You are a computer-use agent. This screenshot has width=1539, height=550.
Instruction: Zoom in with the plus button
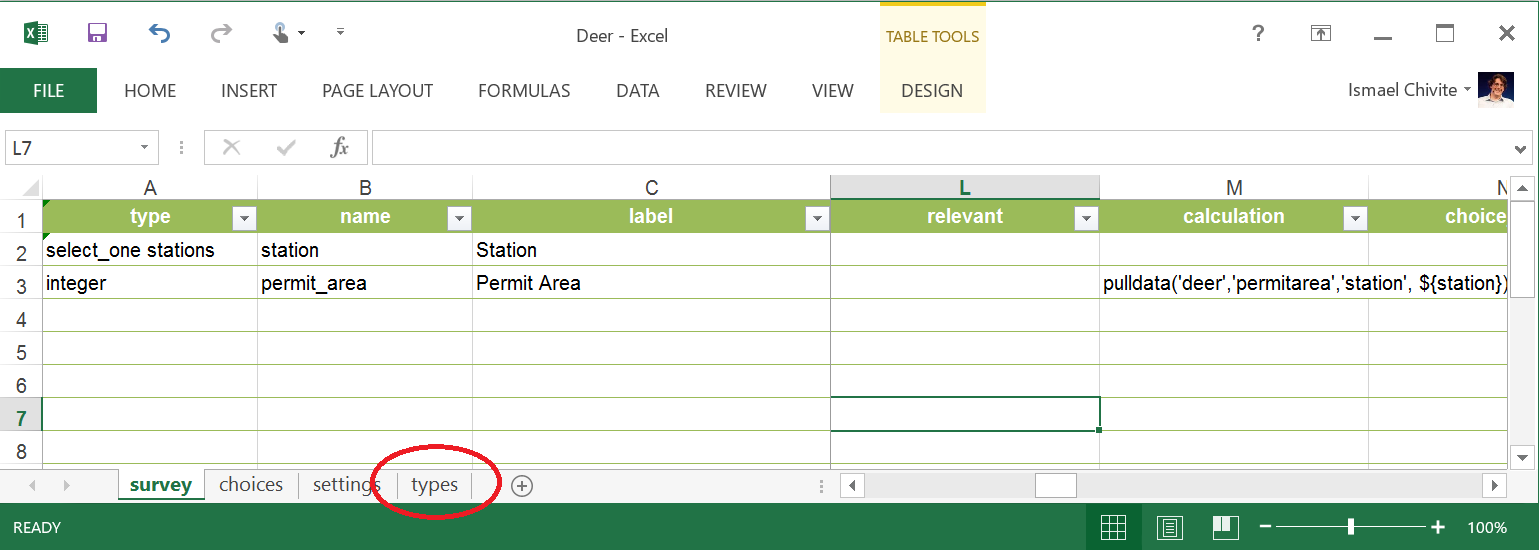tap(1438, 527)
